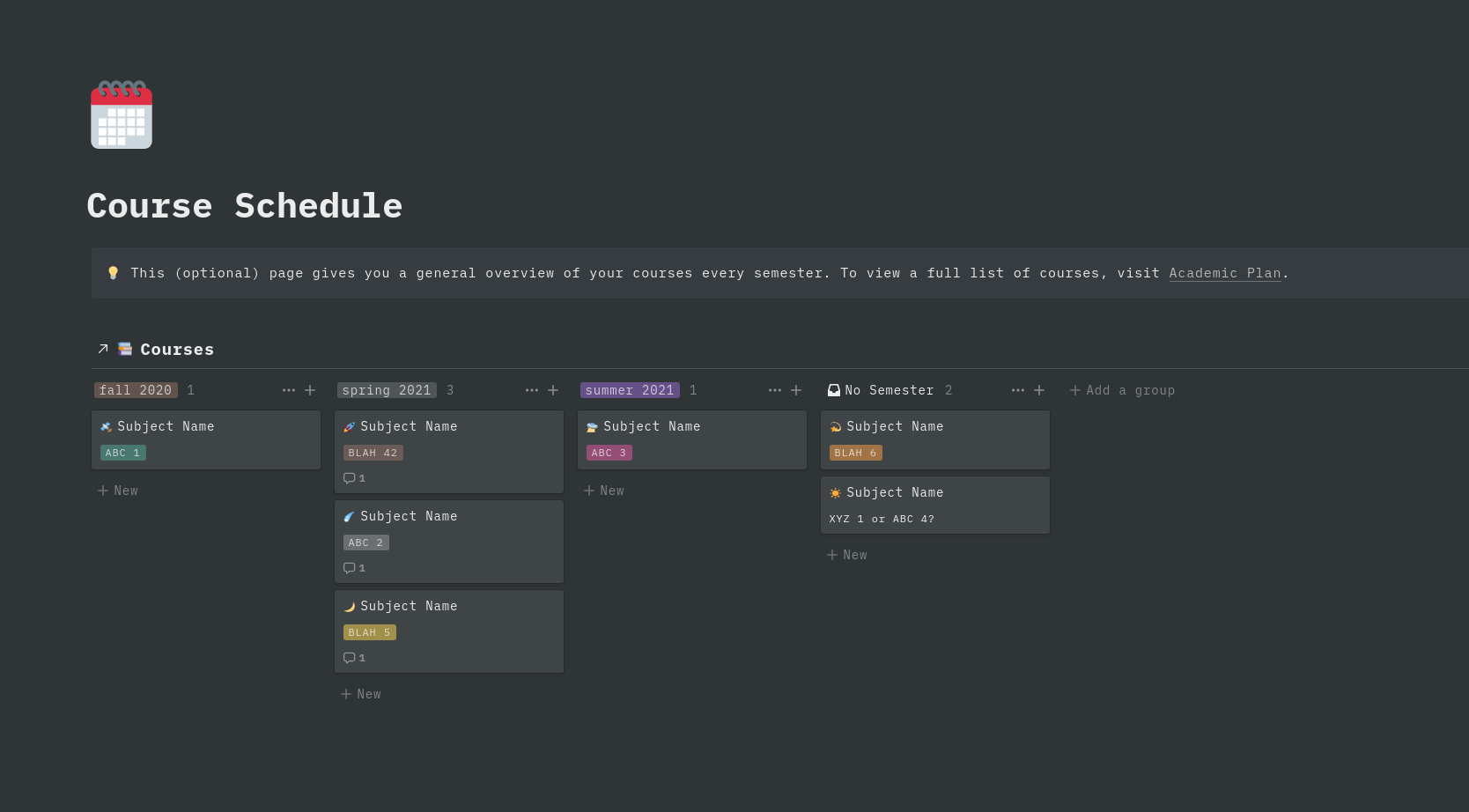This screenshot has height=812, width=1469.
Task: Select the yellow BLAH 5 tag
Action: [x=369, y=632]
